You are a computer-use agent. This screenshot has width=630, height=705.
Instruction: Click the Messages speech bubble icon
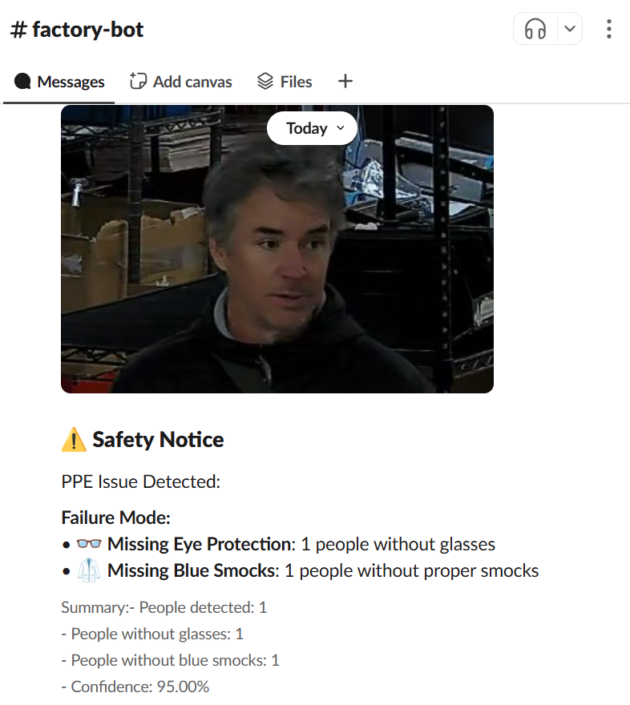(x=22, y=81)
